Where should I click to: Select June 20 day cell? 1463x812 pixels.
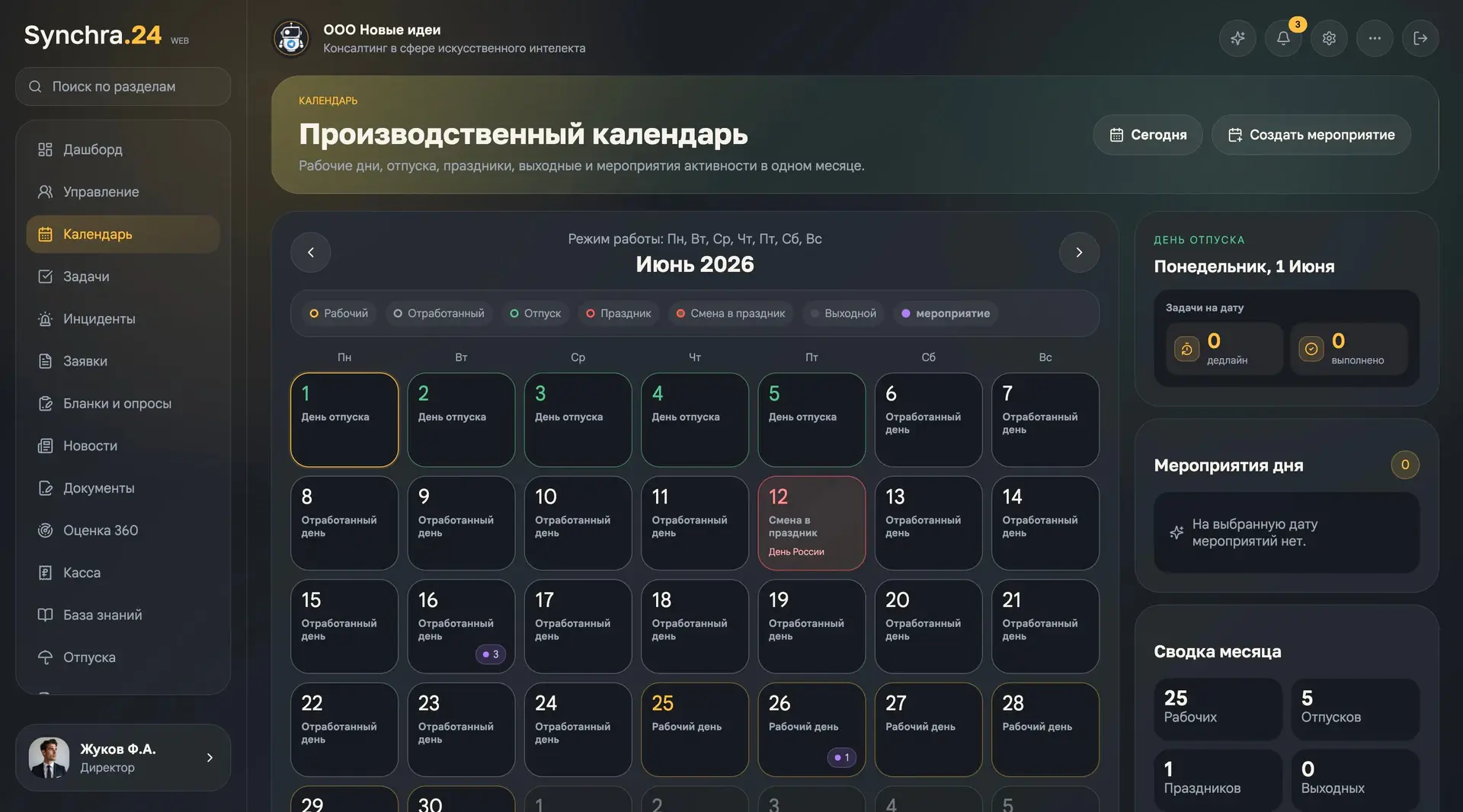[x=928, y=626]
